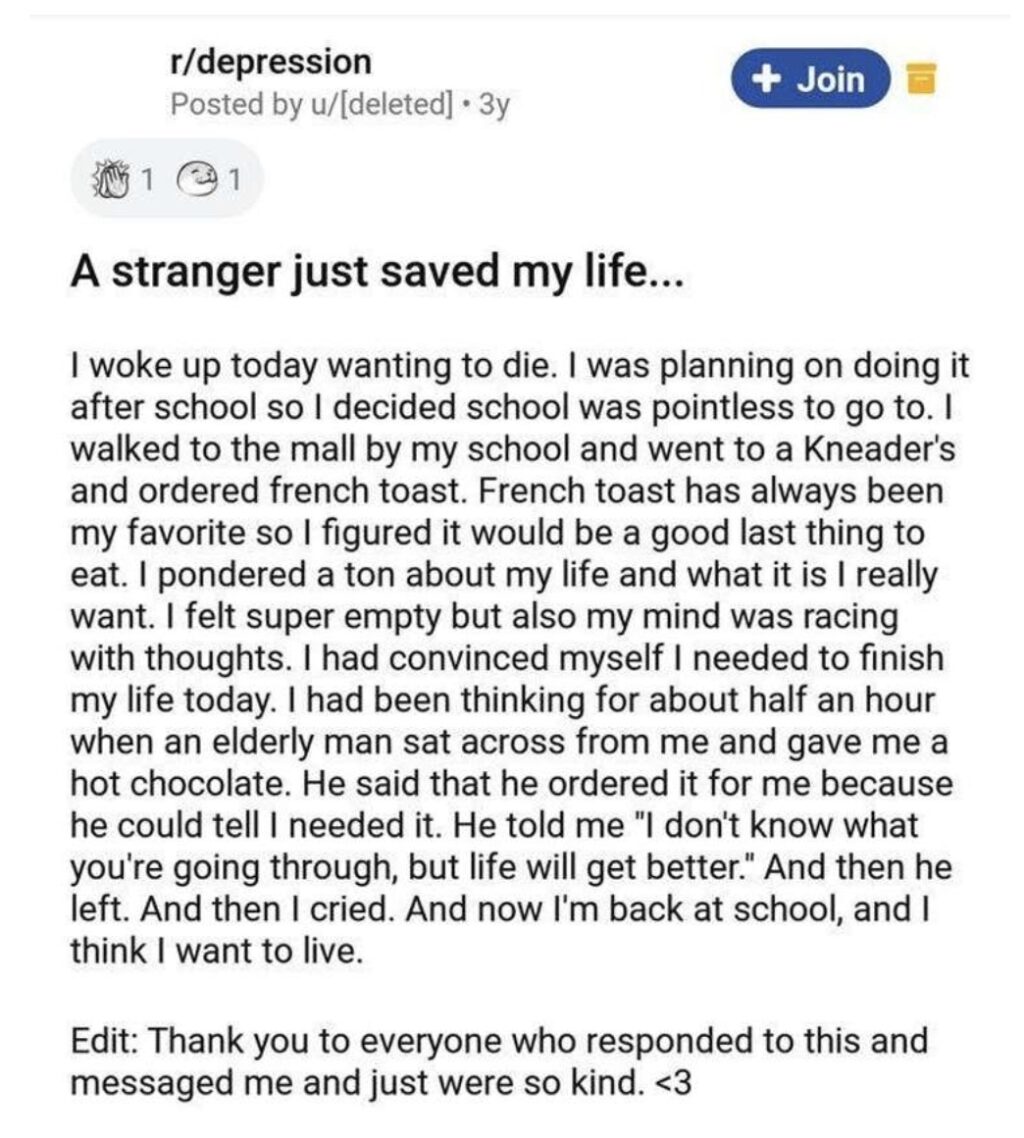Click the word "Kneader's" in the post
The image size is (1024, 1138).
click(x=879, y=449)
